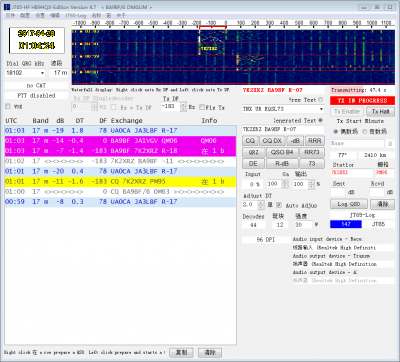Click the JT65-HF app icon in title bar
This screenshot has width=400, height=362.
click(7, 7)
